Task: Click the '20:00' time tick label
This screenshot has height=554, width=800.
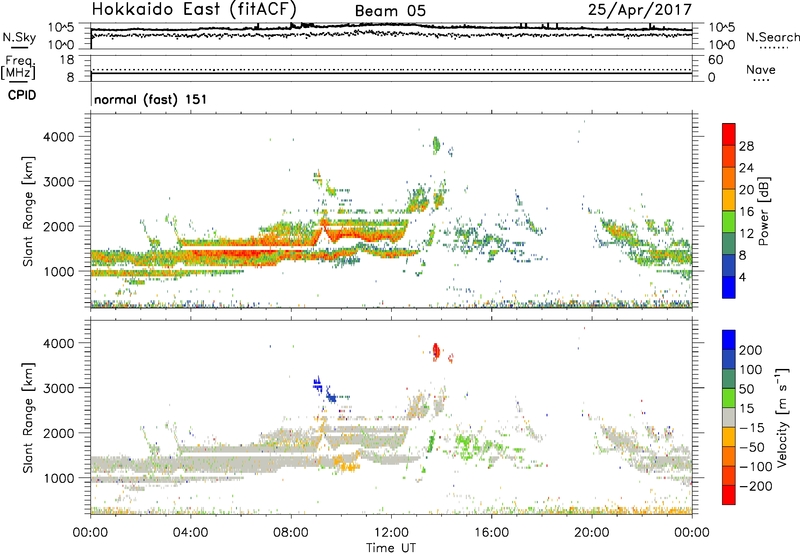Action: 592,533
